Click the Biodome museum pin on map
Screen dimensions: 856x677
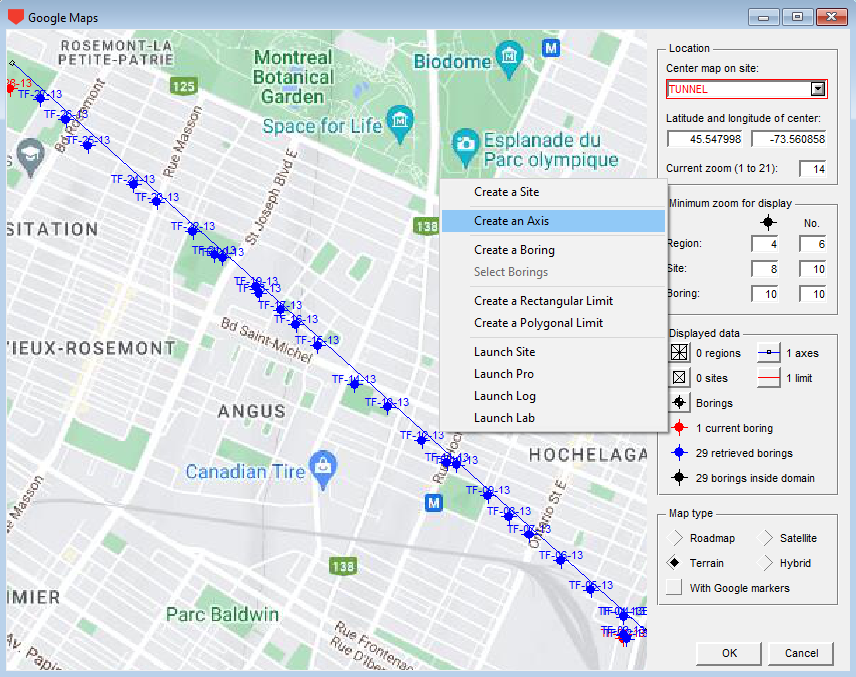pyautogui.click(x=509, y=58)
